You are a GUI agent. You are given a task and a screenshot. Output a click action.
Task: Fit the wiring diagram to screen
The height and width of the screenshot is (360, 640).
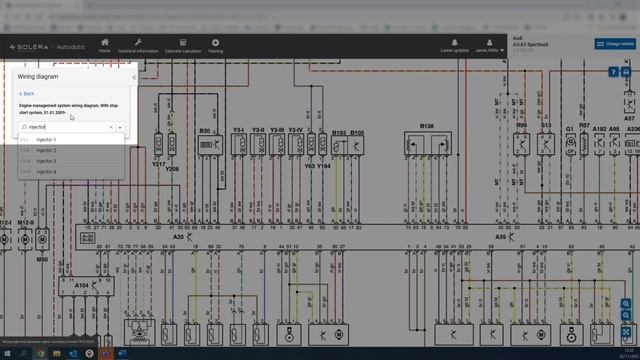tap(626, 331)
